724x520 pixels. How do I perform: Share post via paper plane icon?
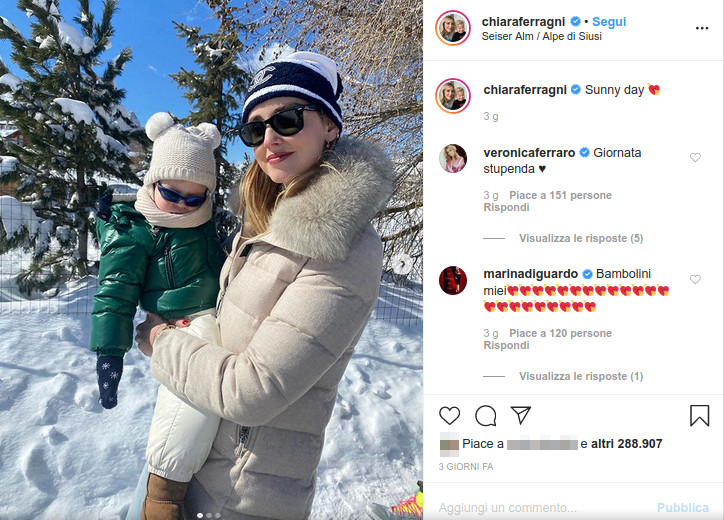(521, 415)
